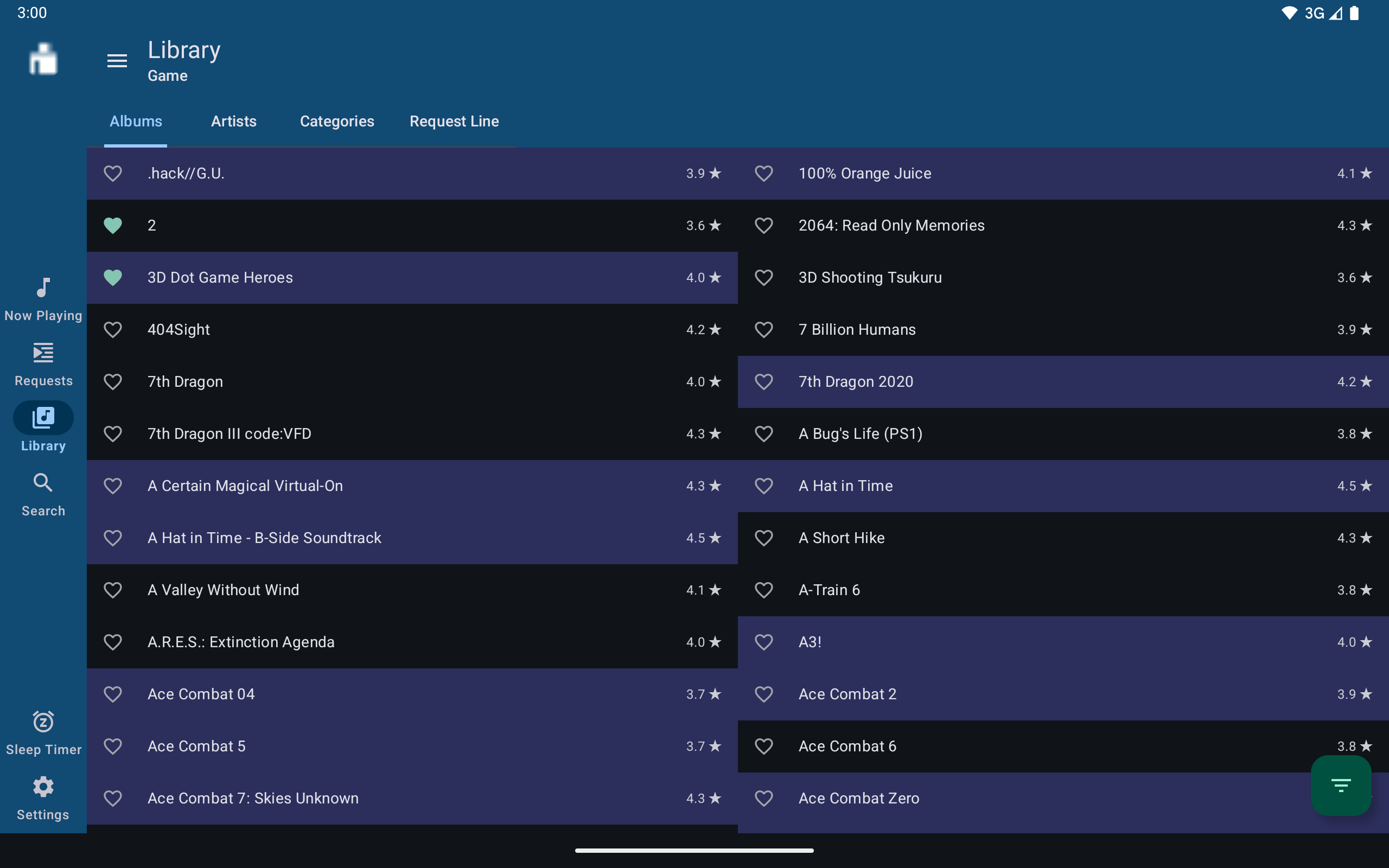Open A Certain Magical Virtual-On title
1389x868 pixels.
245,486
